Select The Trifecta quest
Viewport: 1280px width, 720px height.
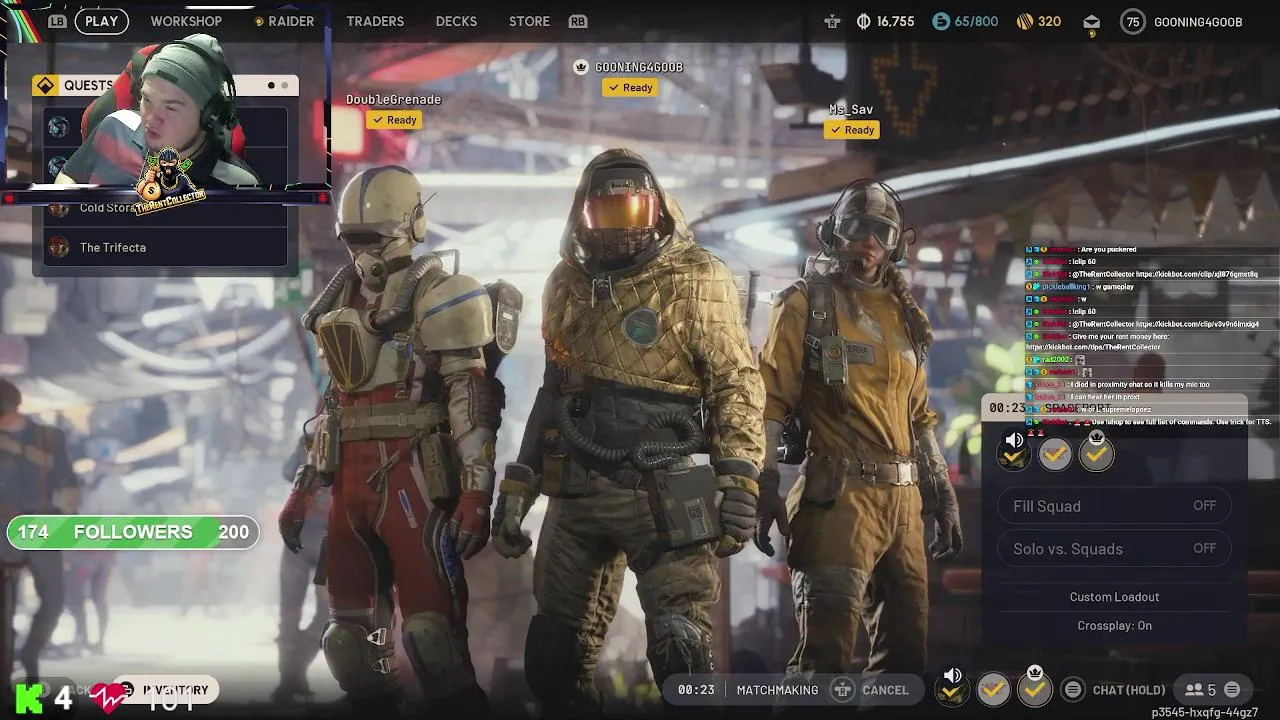coord(166,247)
